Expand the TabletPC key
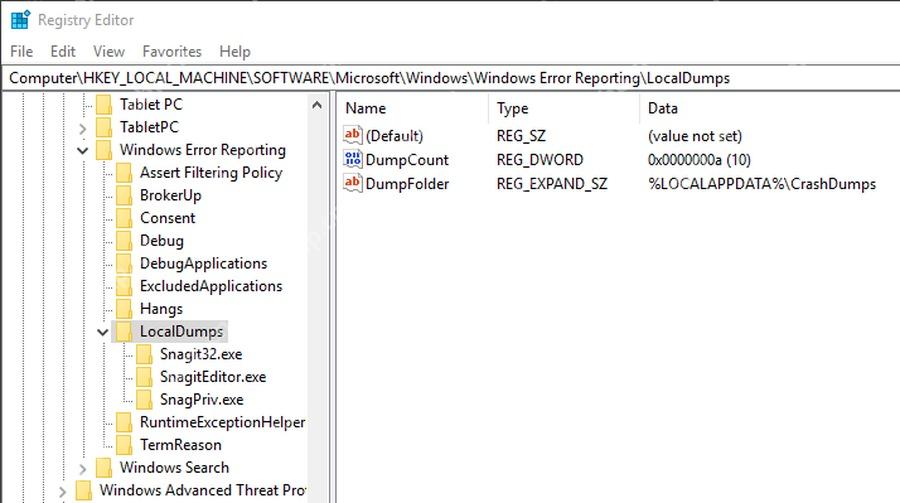 click(x=83, y=128)
